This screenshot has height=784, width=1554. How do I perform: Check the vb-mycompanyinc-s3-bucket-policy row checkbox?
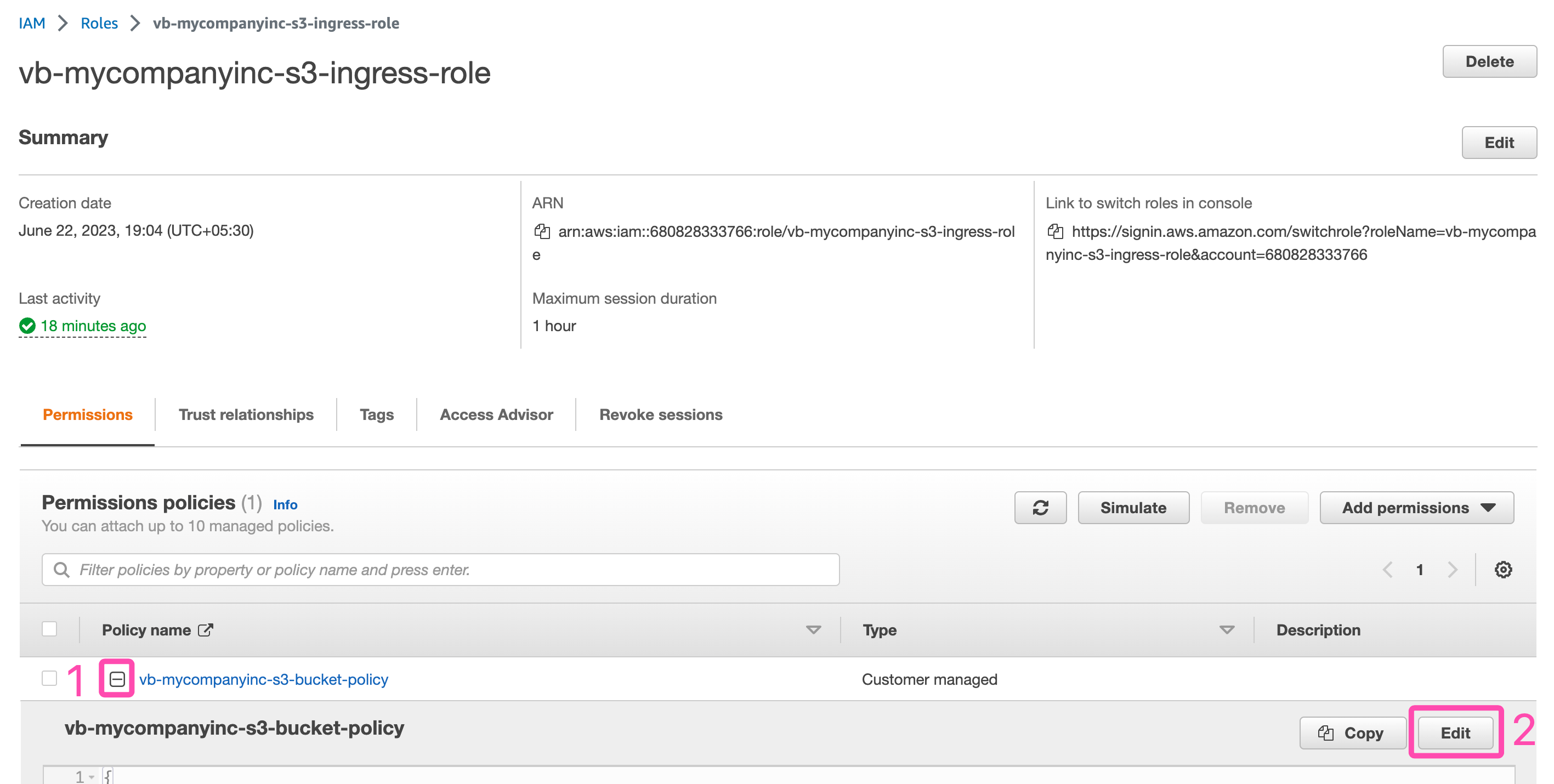49,679
